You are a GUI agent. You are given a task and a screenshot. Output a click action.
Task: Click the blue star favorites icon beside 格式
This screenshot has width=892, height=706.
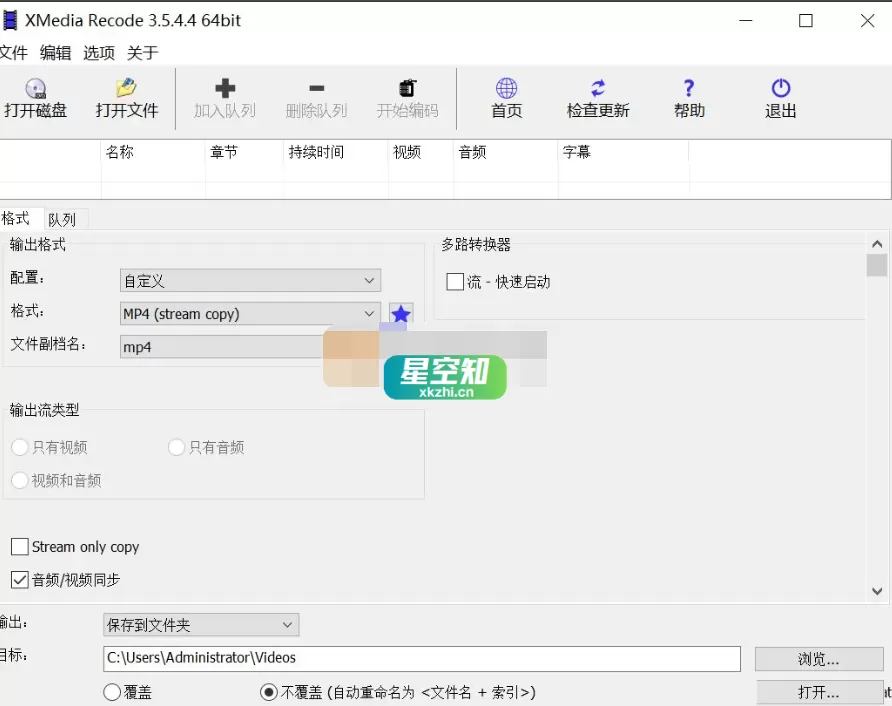click(399, 314)
